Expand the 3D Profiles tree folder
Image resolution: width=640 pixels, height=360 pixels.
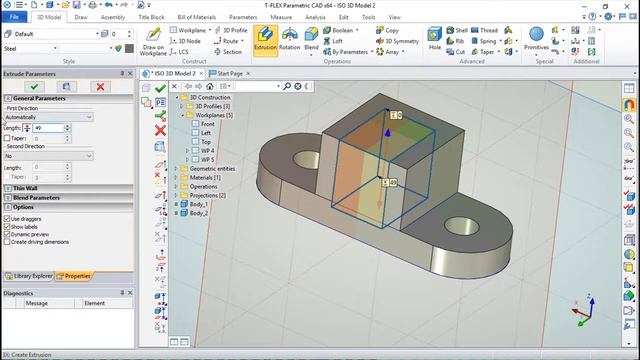[x=182, y=106]
